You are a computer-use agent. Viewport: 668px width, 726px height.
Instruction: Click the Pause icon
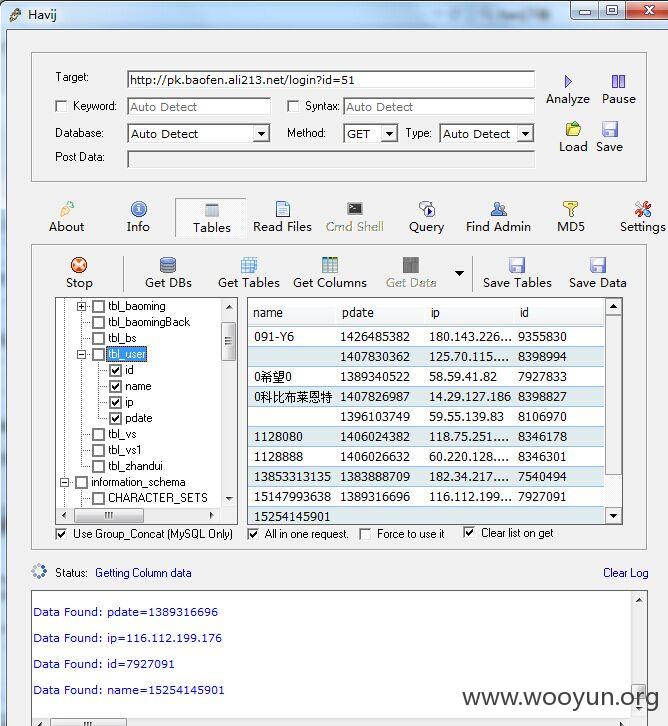tap(618, 82)
